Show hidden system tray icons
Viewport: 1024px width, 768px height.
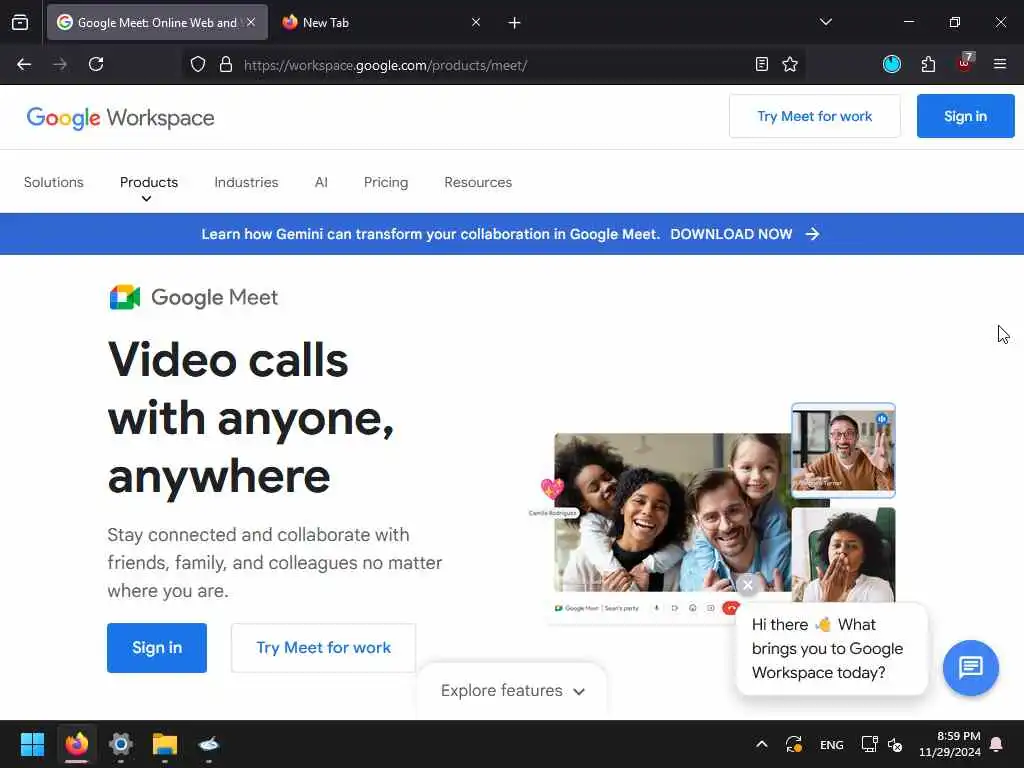761,744
